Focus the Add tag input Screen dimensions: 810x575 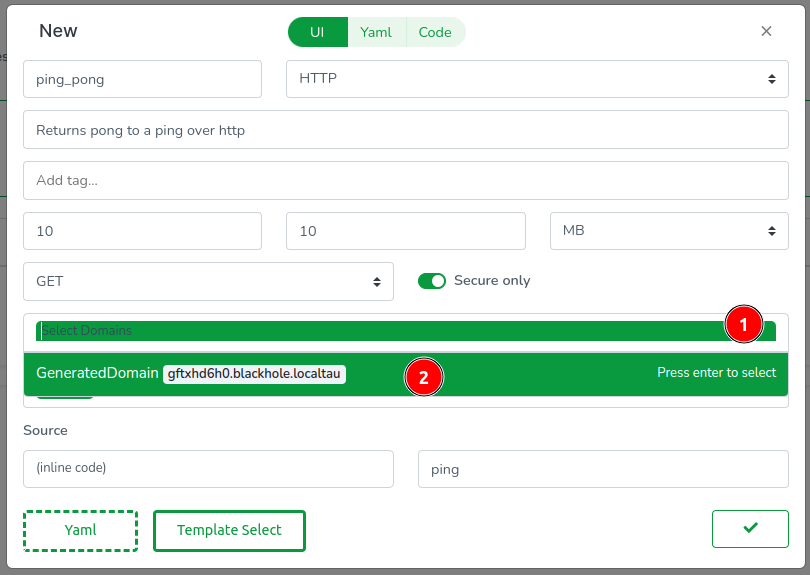point(405,181)
